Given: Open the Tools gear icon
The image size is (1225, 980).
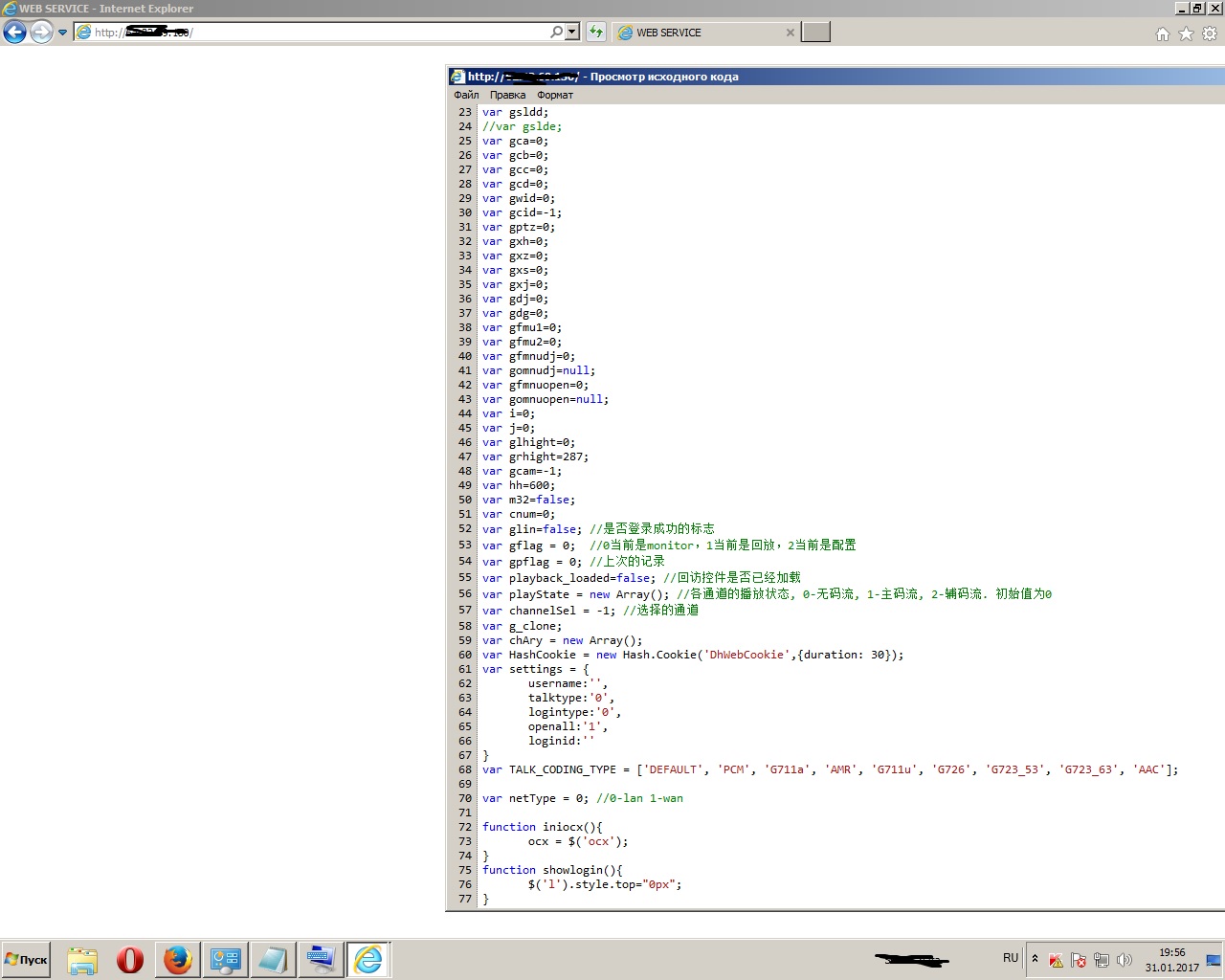Looking at the screenshot, I should pos(1210,33).
